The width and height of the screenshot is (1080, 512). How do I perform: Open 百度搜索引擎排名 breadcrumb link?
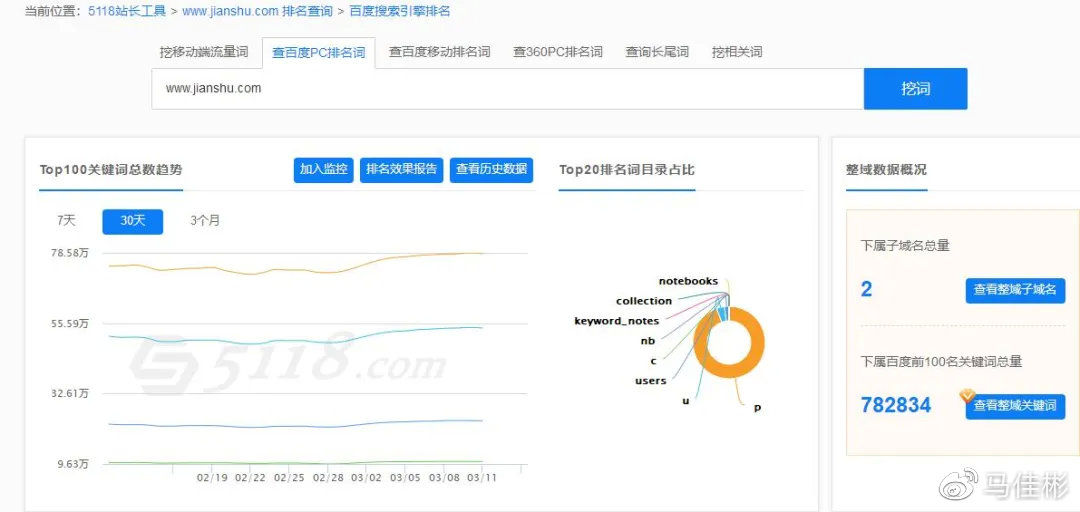click(x=399, y=11)
